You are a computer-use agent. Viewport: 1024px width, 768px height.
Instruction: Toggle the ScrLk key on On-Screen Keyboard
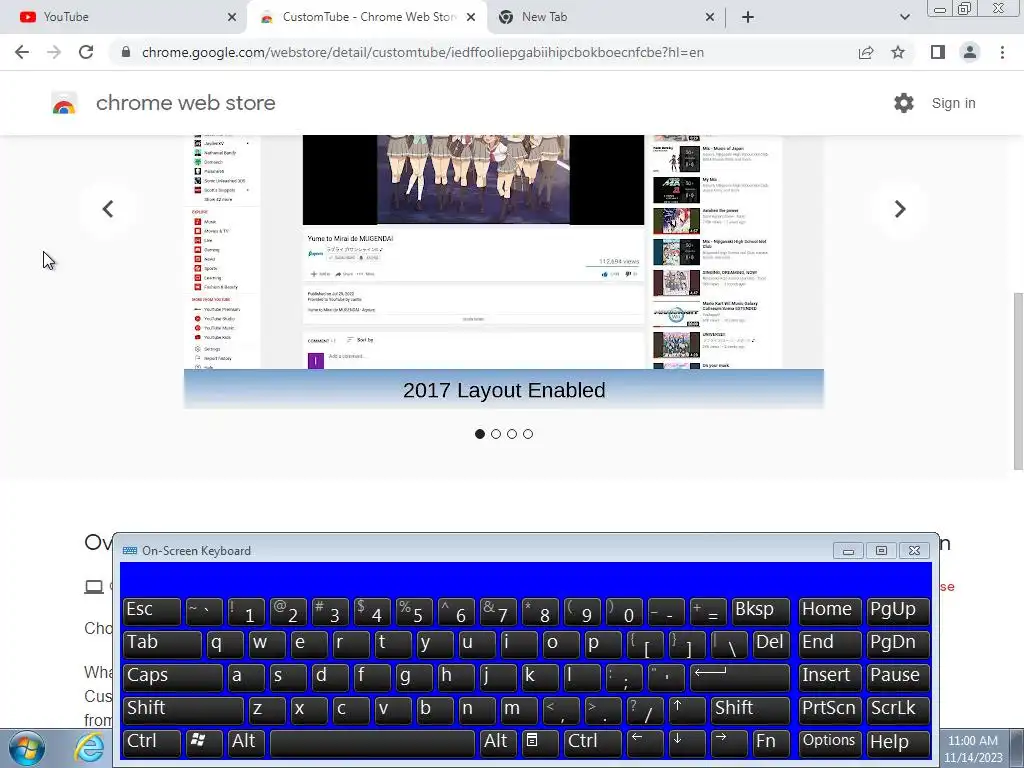898,710
